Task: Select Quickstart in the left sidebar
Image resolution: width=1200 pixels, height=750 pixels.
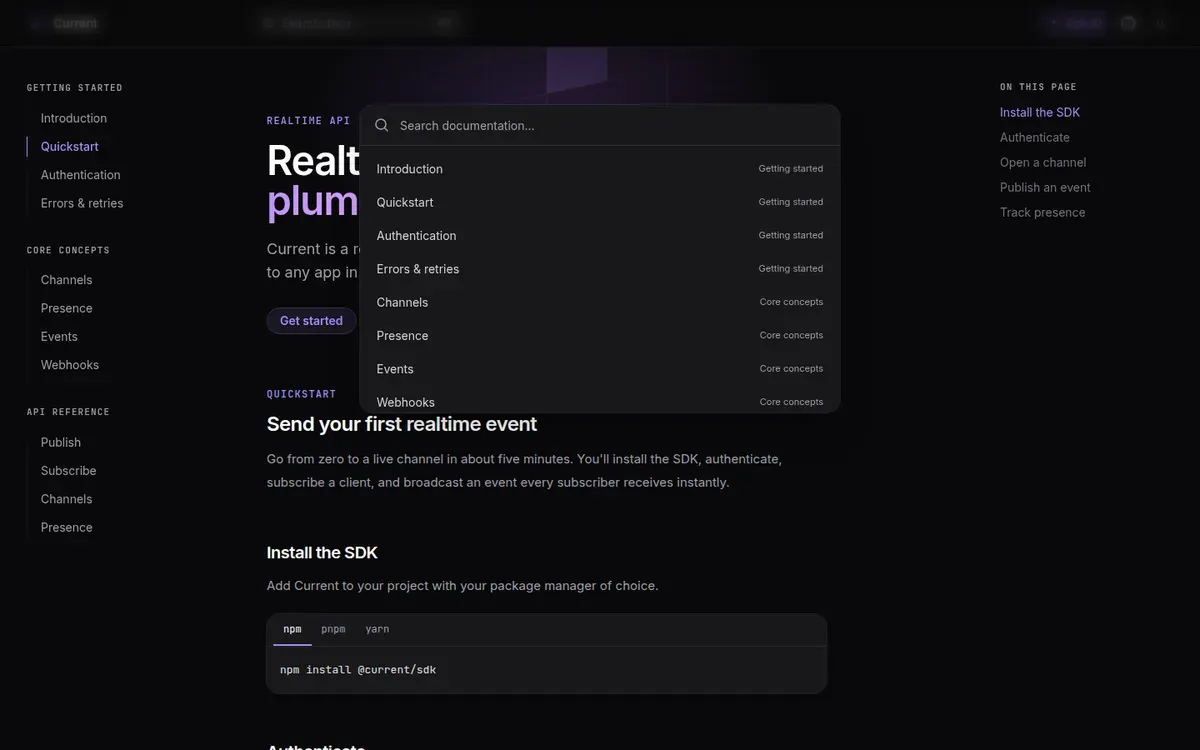Action: [70, 147]
